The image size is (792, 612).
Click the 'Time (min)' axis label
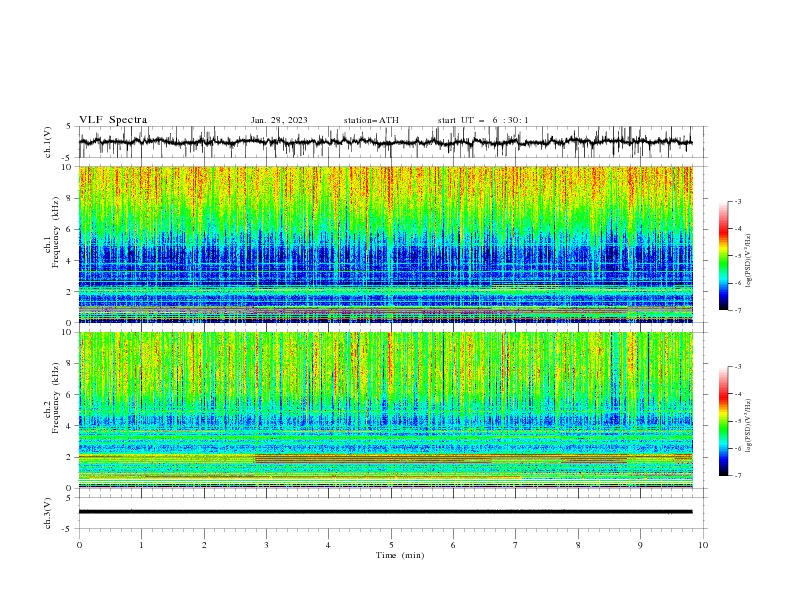(400, 555)
